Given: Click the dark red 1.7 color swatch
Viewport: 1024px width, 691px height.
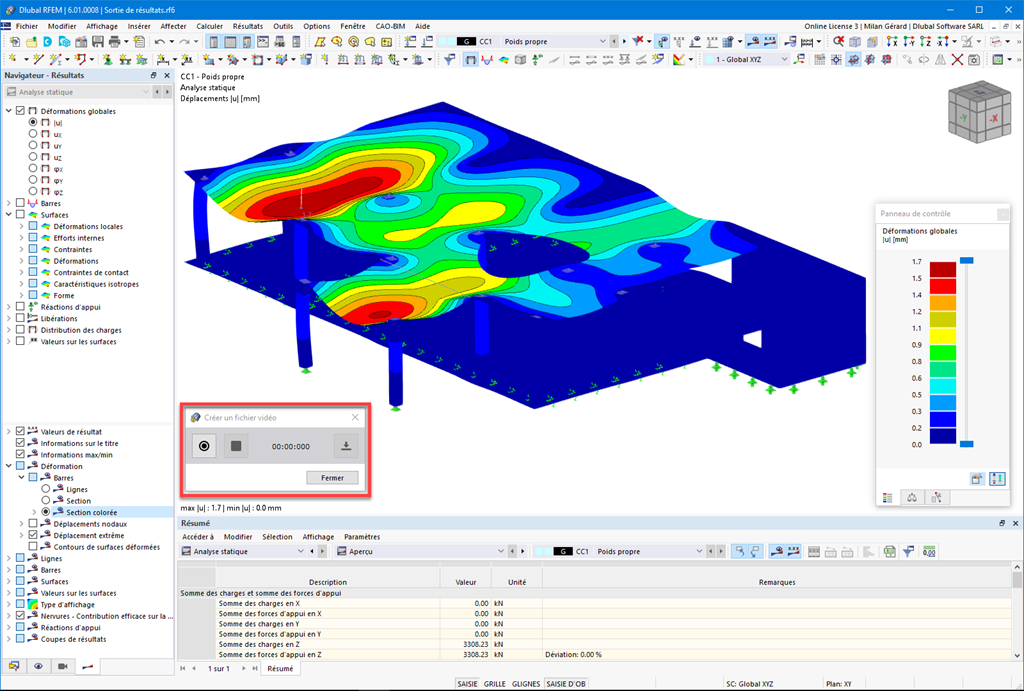Looking at the screenshot, I should [x=942, y=269].
